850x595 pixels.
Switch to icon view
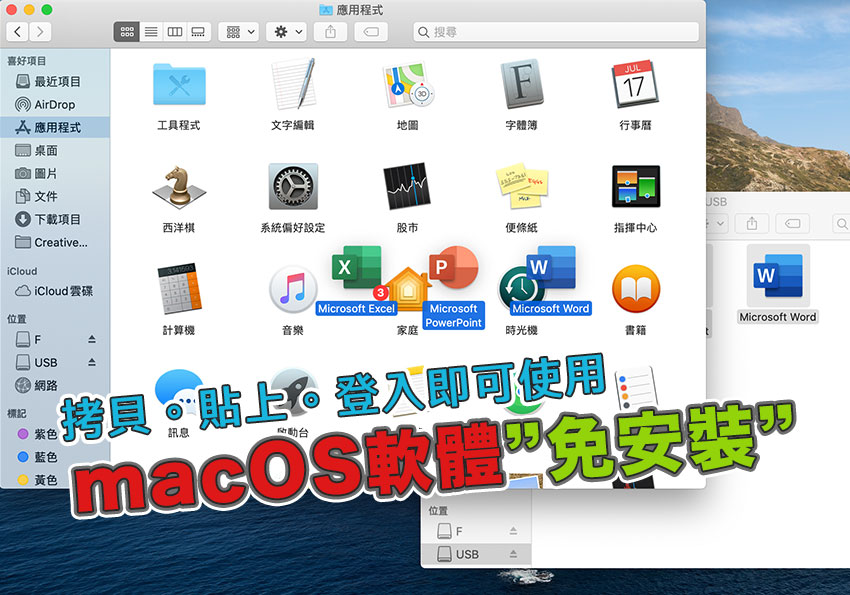pyautogui.click(x=126, y=32)
